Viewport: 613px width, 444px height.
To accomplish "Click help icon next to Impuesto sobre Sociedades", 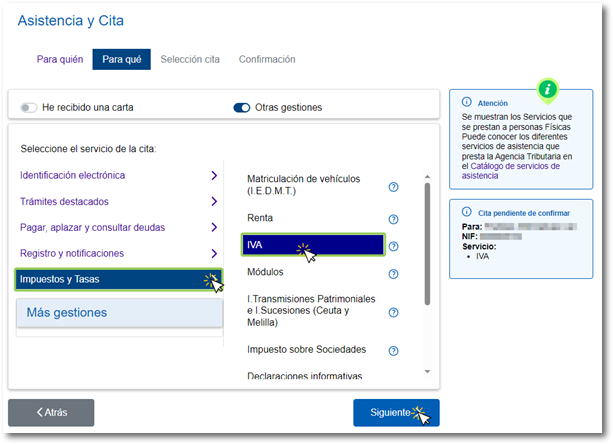I will pos(393,351).
